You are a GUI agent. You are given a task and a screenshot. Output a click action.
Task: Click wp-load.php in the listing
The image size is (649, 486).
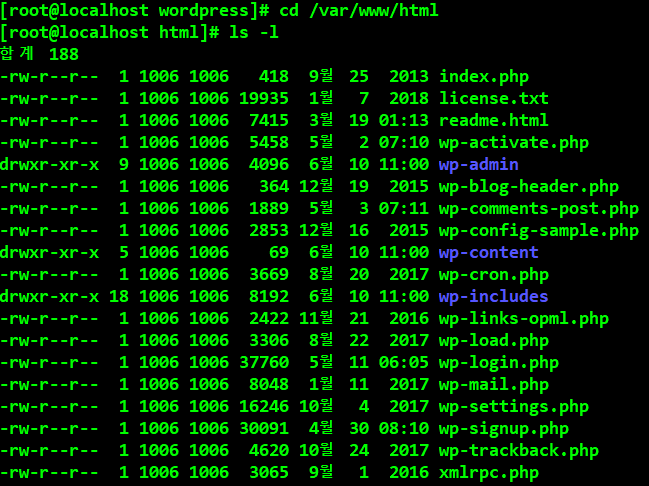coord(494,340)
